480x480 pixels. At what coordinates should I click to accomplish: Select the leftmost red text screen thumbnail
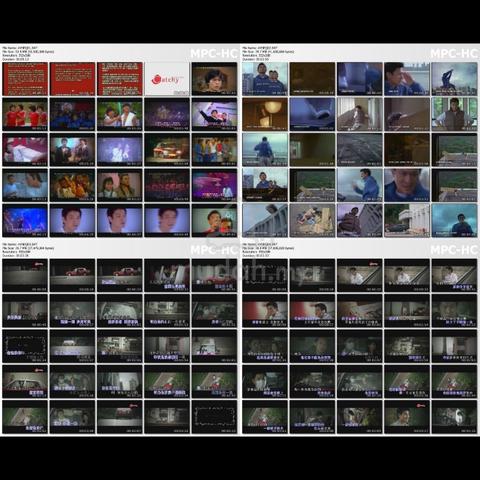[x=25, y=79]
